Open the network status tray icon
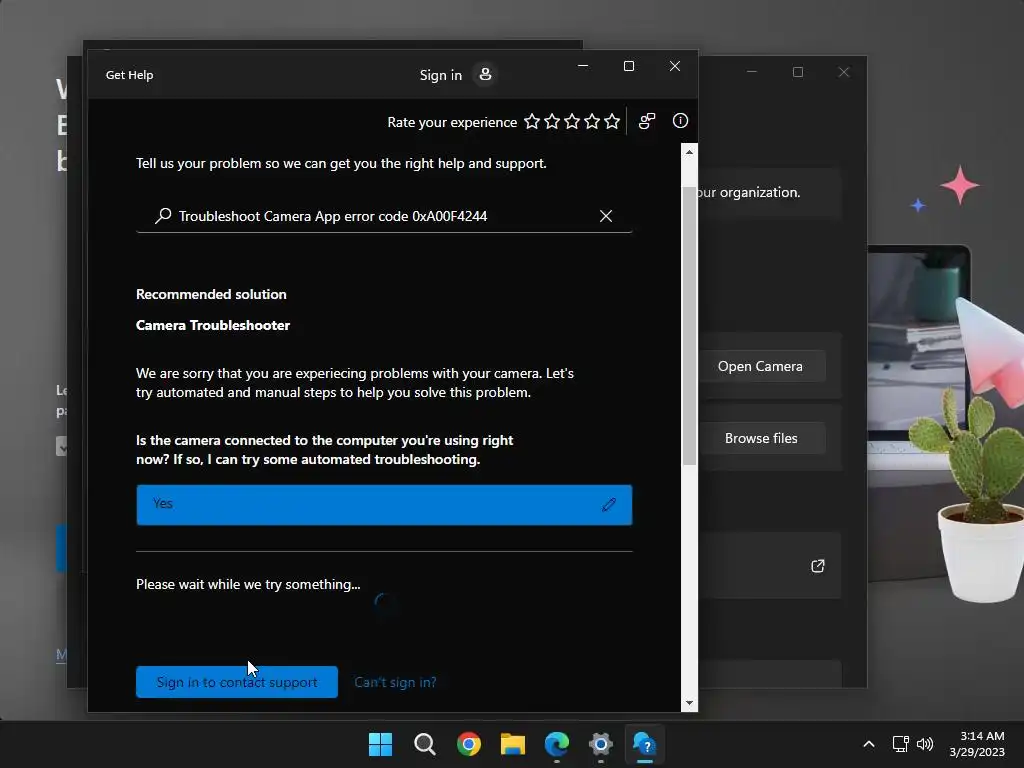 point(901,744)
